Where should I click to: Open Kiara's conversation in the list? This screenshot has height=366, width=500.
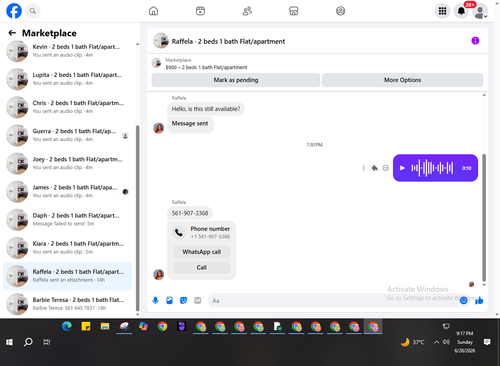67,248
